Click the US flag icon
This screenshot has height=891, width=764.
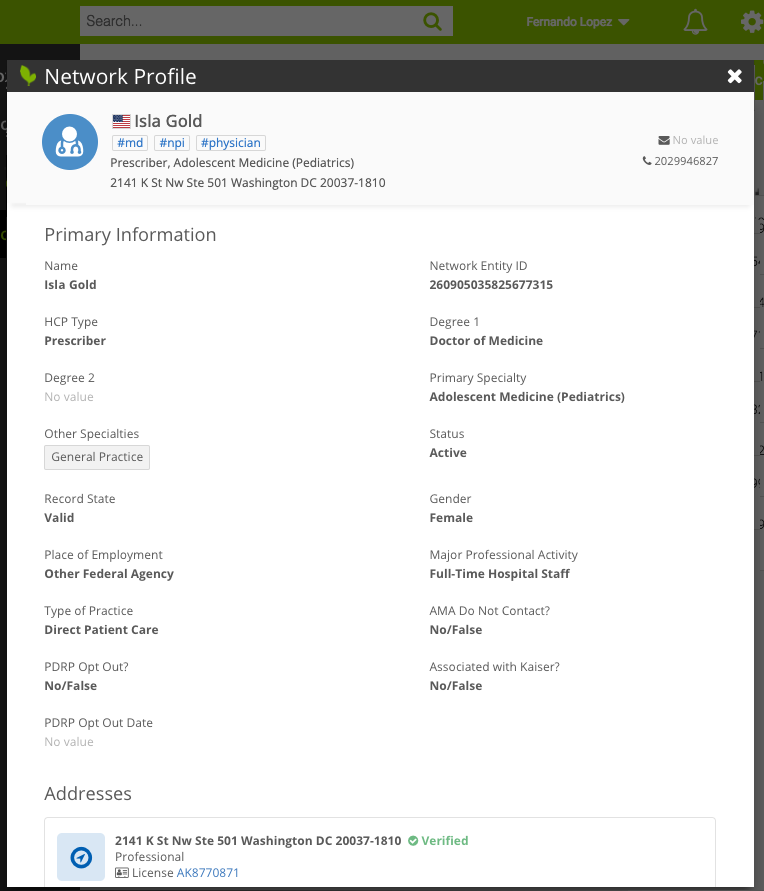[x=121, y=121]
